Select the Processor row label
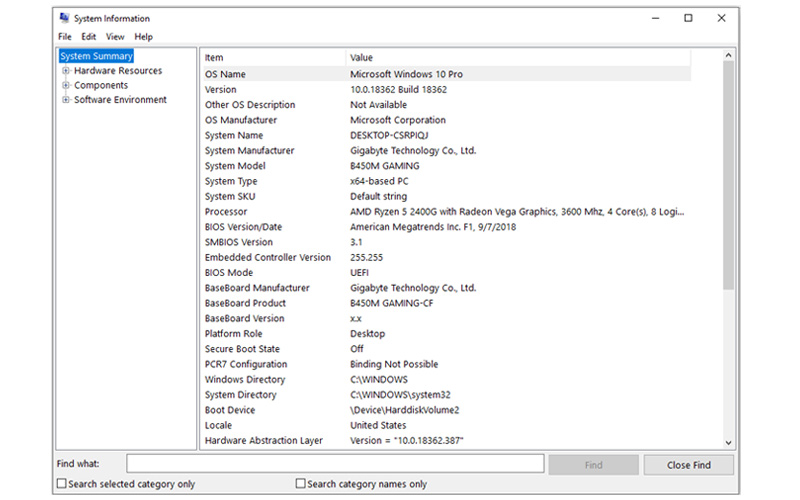The height and width of the screenshot is (500, 800). (226, 212)
